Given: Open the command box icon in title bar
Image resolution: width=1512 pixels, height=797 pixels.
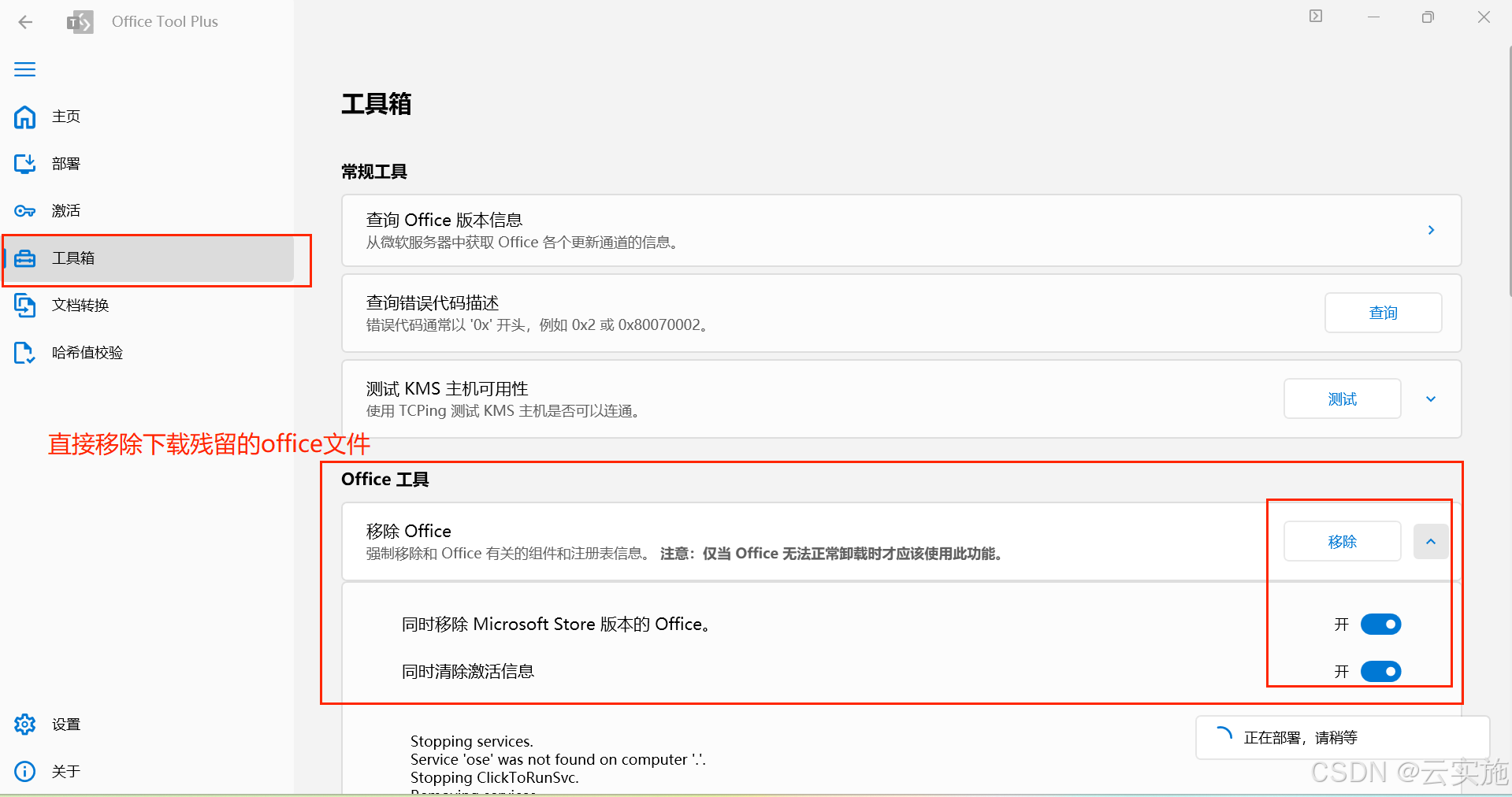Looking at the screenshot, I should coord(1316,17).
